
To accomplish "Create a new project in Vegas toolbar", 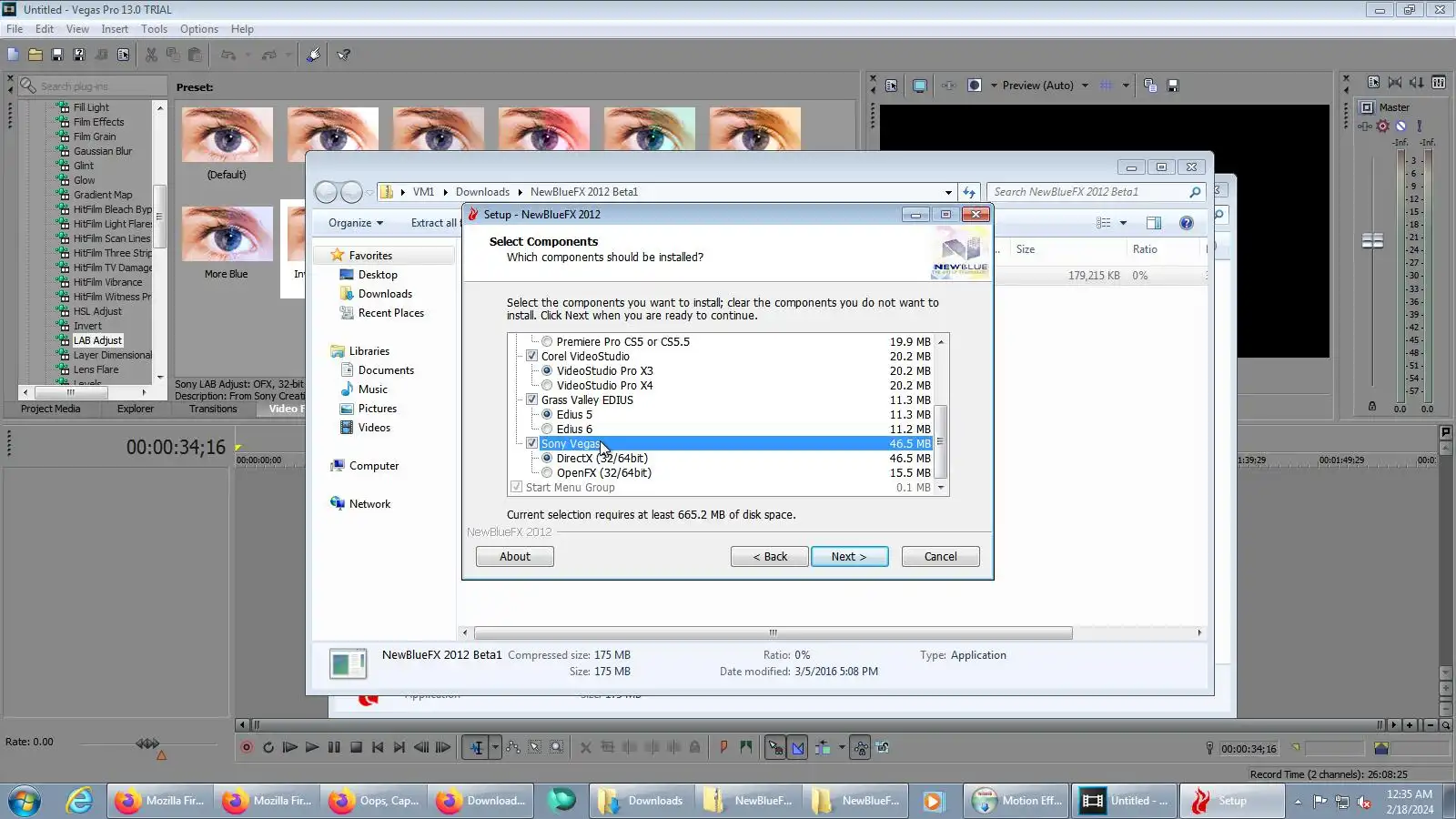I will [13, 55].
